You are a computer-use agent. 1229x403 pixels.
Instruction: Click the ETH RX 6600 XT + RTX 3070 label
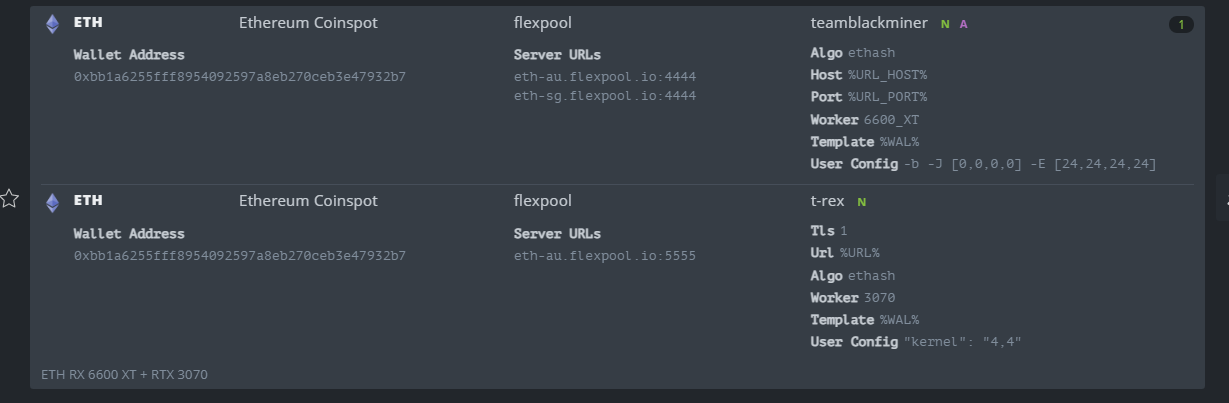click(x=124, y=375)
